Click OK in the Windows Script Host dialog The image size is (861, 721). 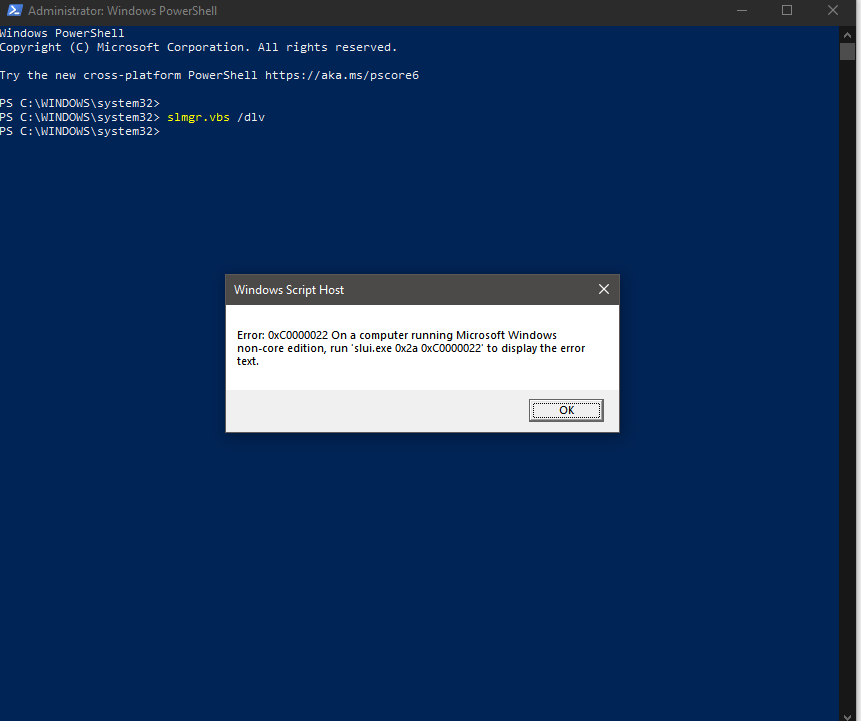(x=566, y=410)
